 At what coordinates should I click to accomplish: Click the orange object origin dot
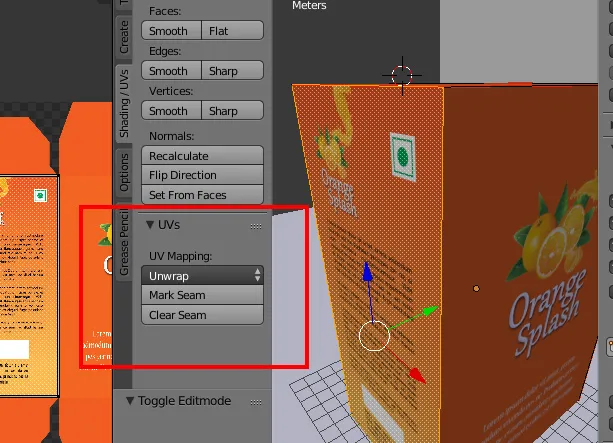point(476,289)
